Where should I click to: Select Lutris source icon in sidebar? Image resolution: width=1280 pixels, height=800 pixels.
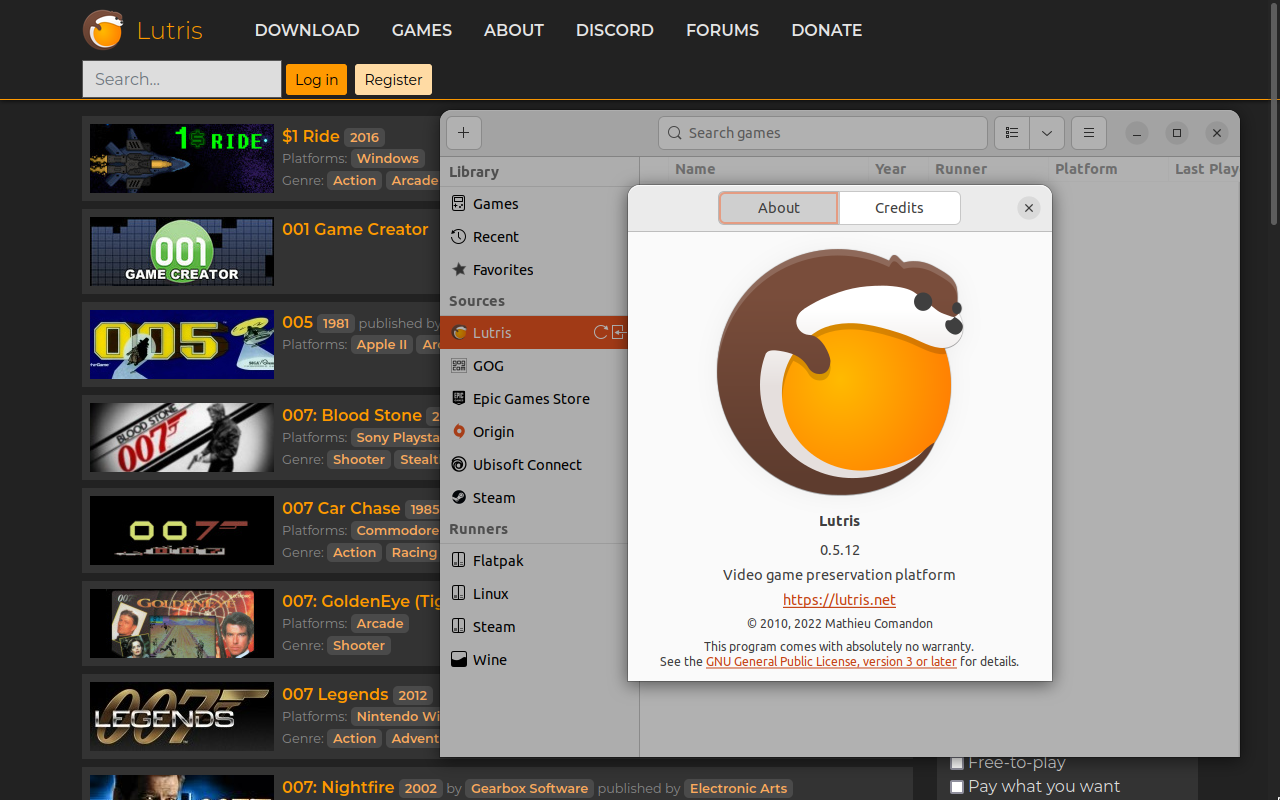pos(459,333)
